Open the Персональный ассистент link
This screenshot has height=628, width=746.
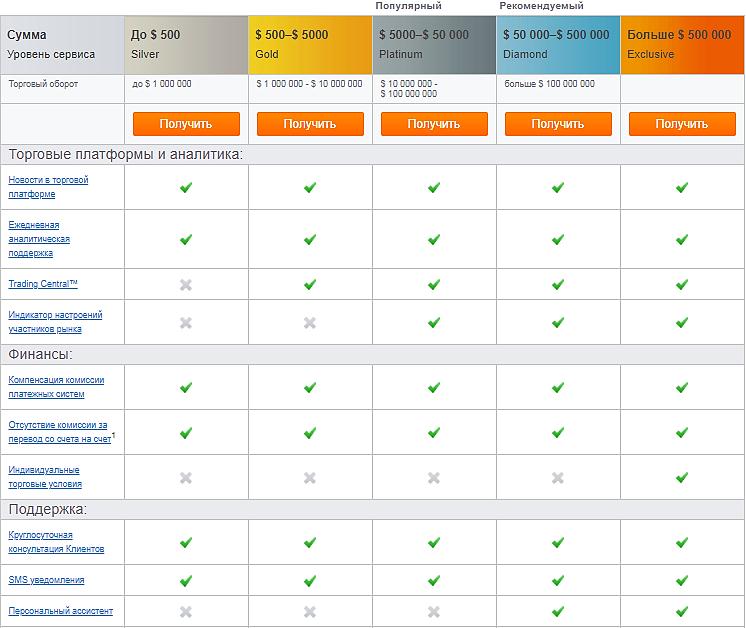(61, 611)
